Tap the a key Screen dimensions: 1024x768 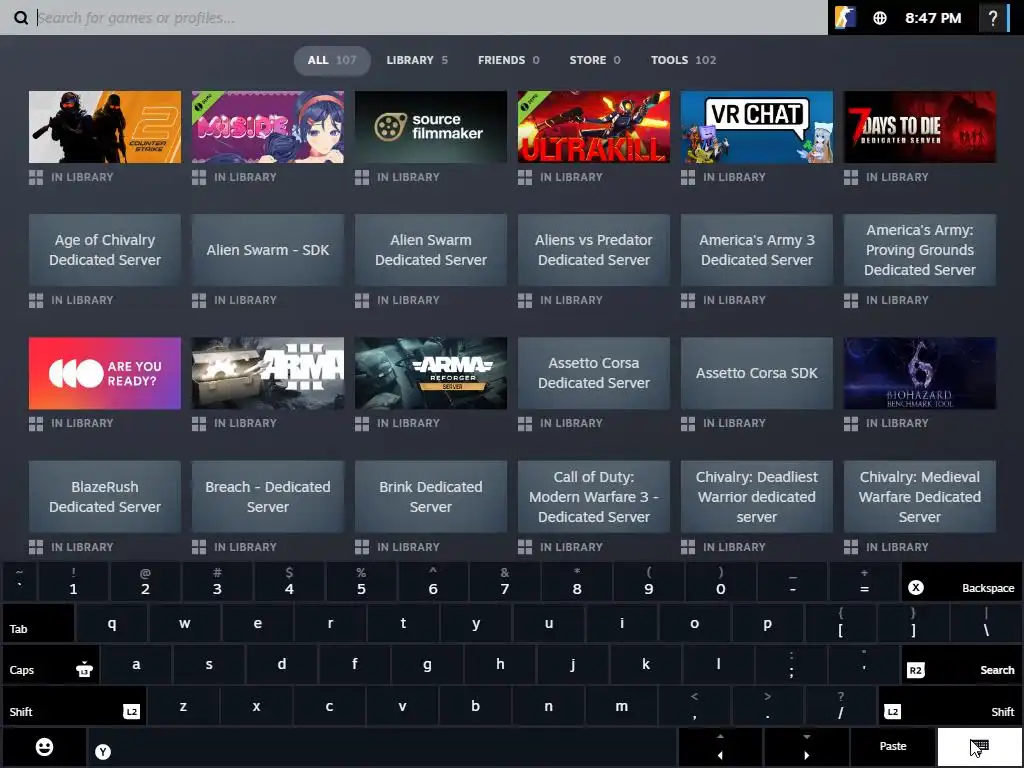click(x=136, y=664)
